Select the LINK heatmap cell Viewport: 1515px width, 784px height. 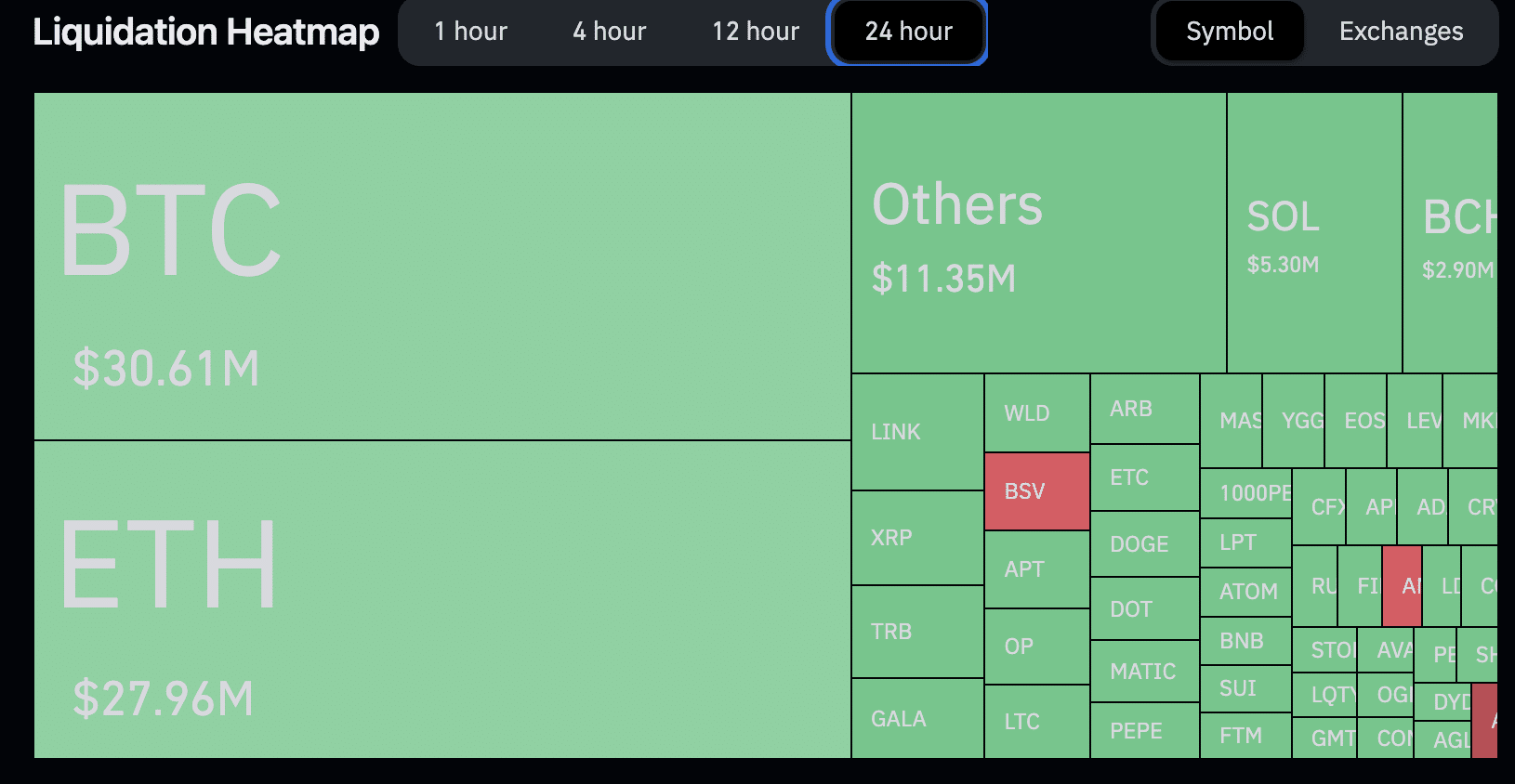point(917,432)
